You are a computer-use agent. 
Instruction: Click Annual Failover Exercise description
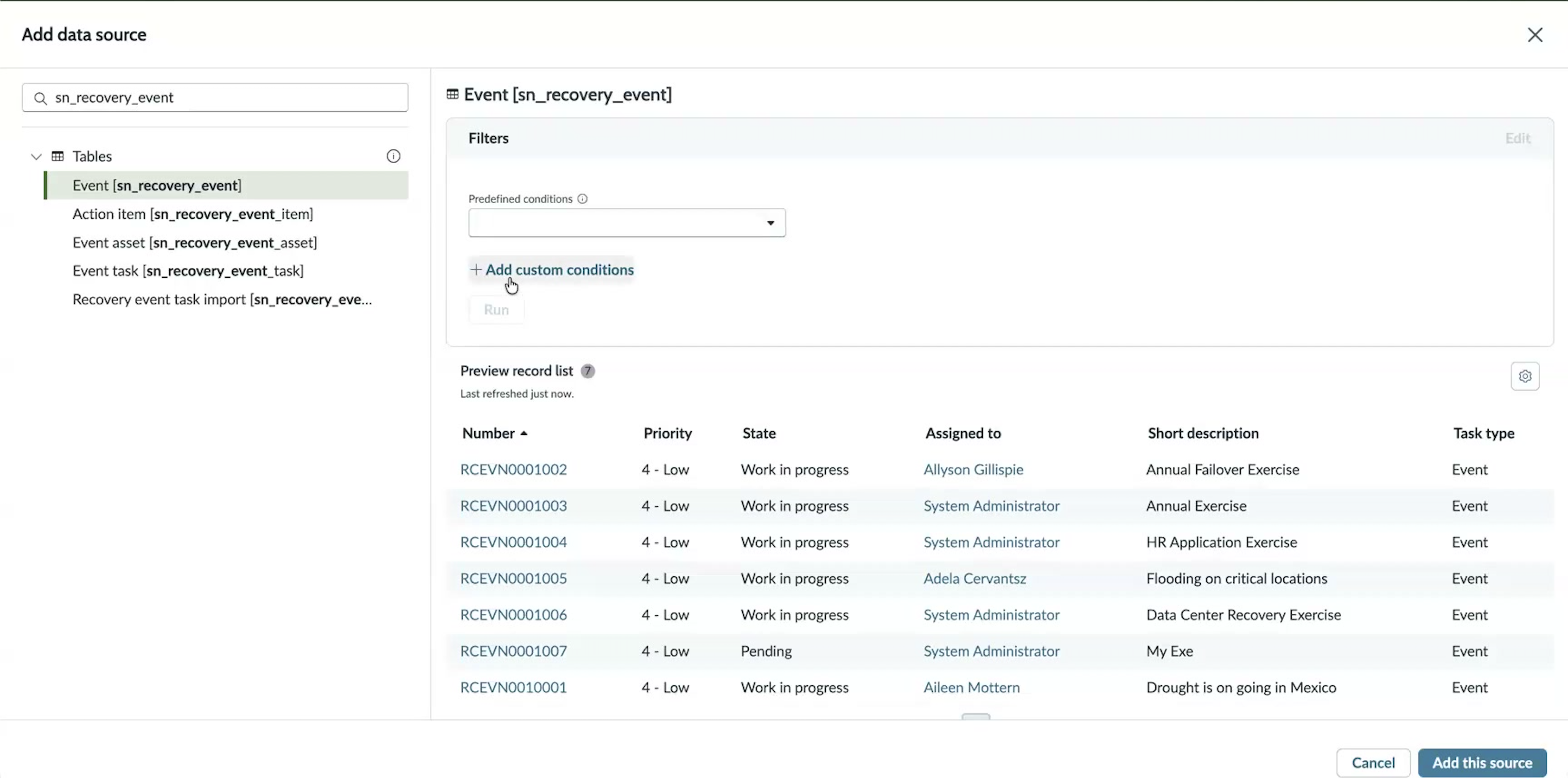1222,469
